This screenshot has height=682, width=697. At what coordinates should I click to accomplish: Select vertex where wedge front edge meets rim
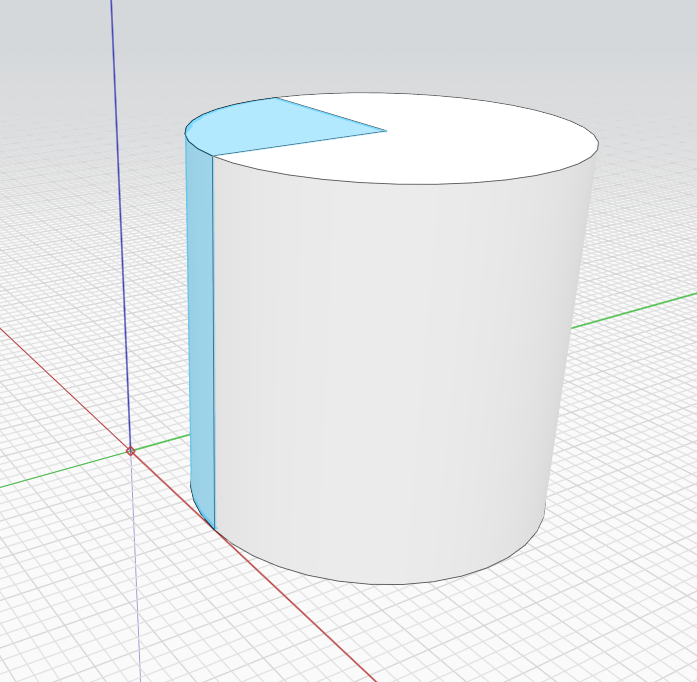[x=212, y=156]
